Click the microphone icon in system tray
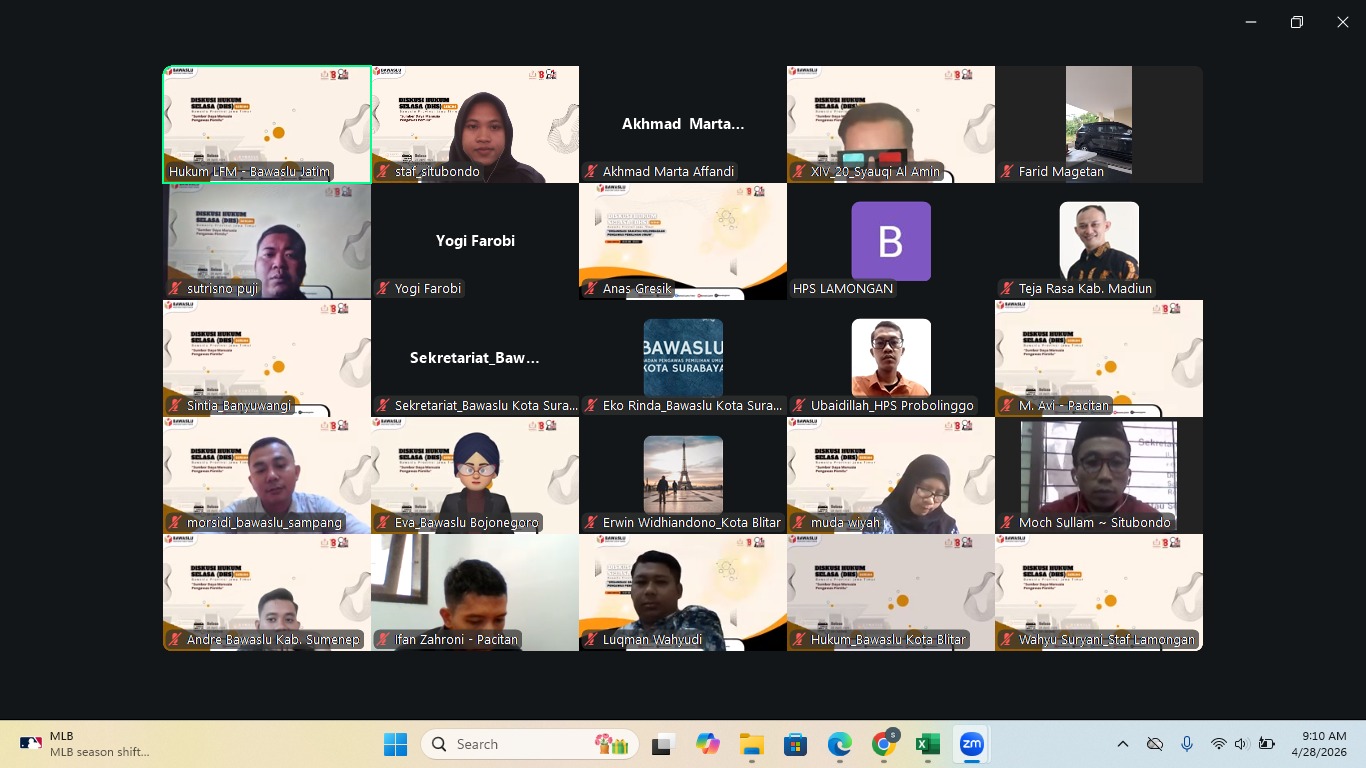The image size is (1366, 768). (x=1187, y=744)
